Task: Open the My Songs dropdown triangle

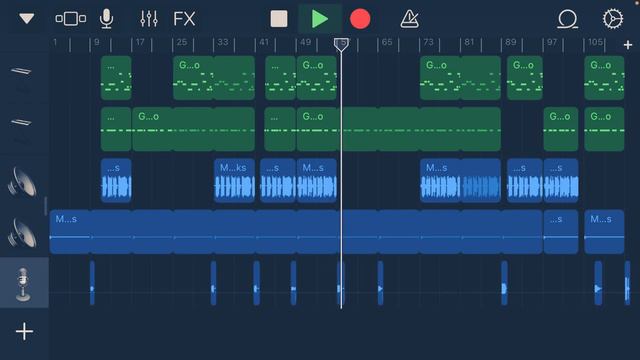Action: [x=27, y=18]
